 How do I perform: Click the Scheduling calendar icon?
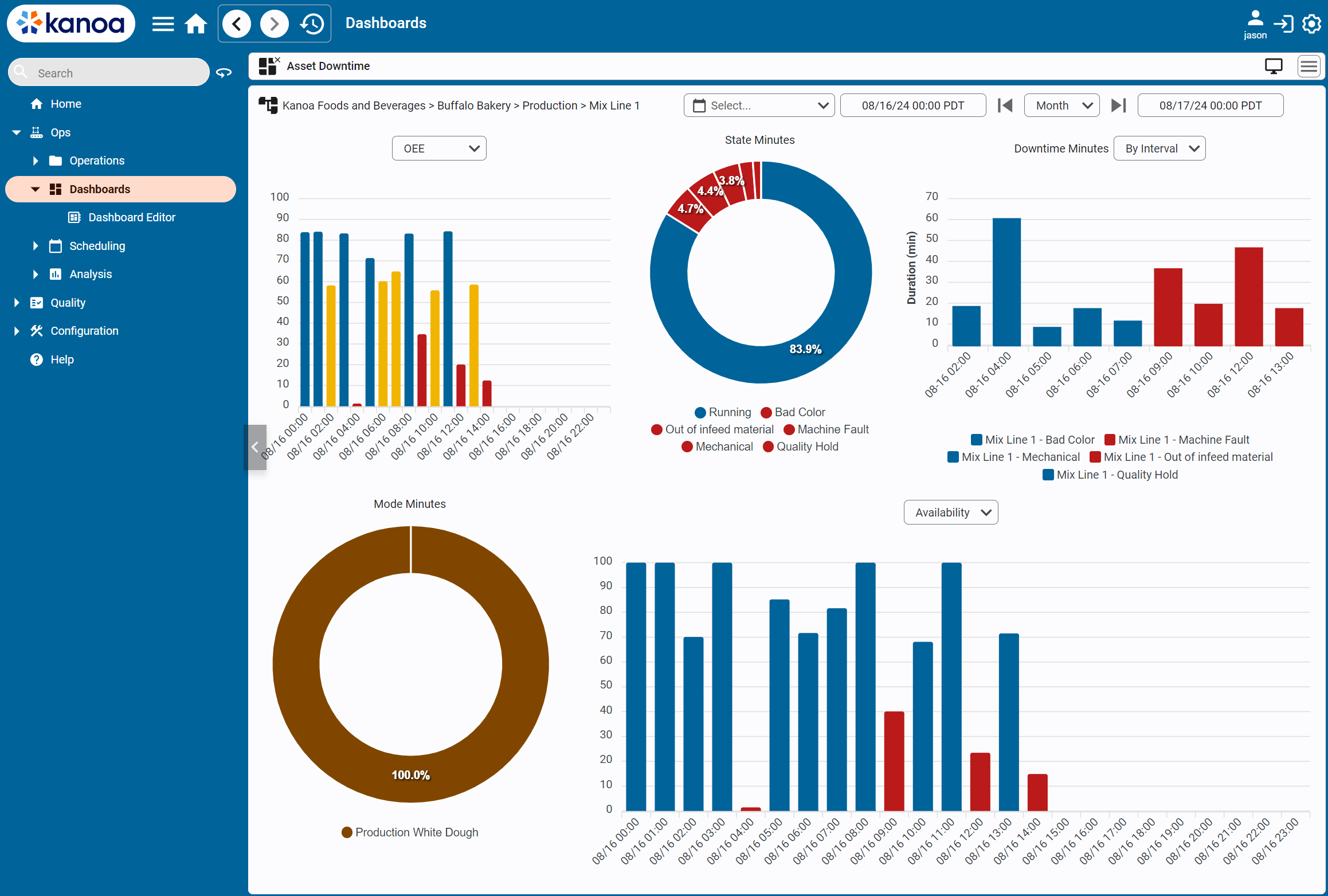(55, 246)
